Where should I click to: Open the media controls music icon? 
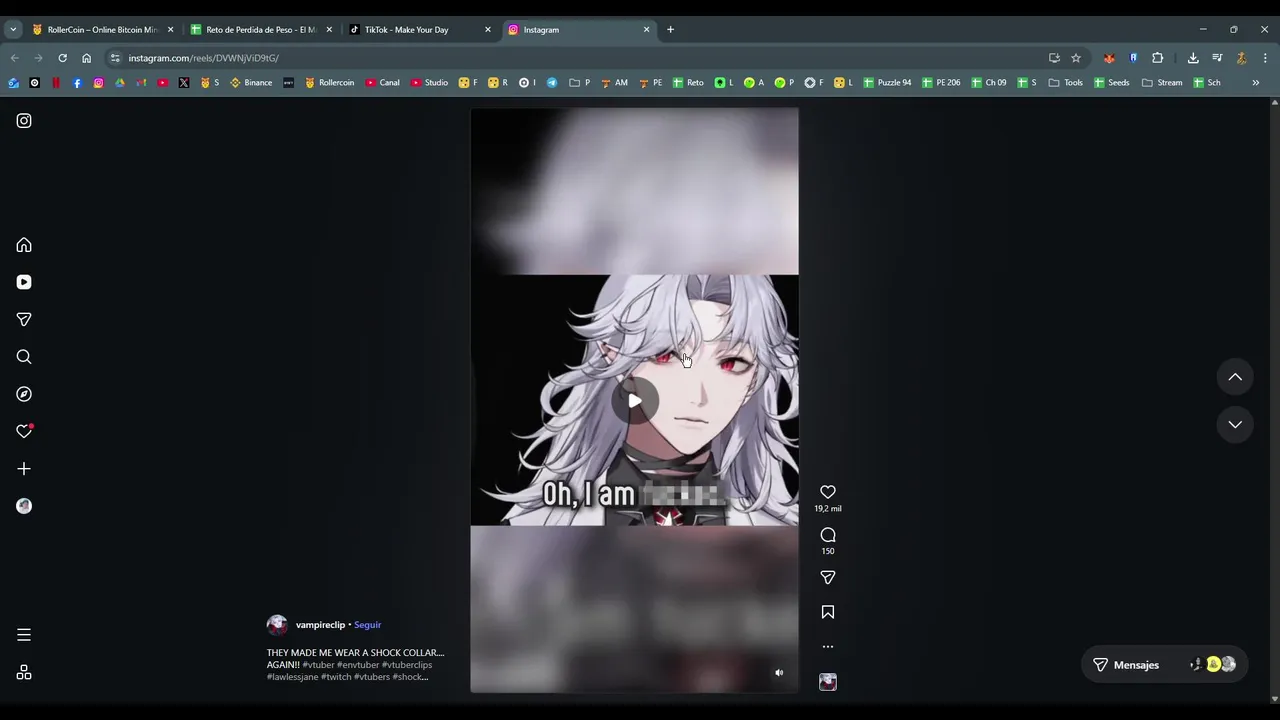1217,58
